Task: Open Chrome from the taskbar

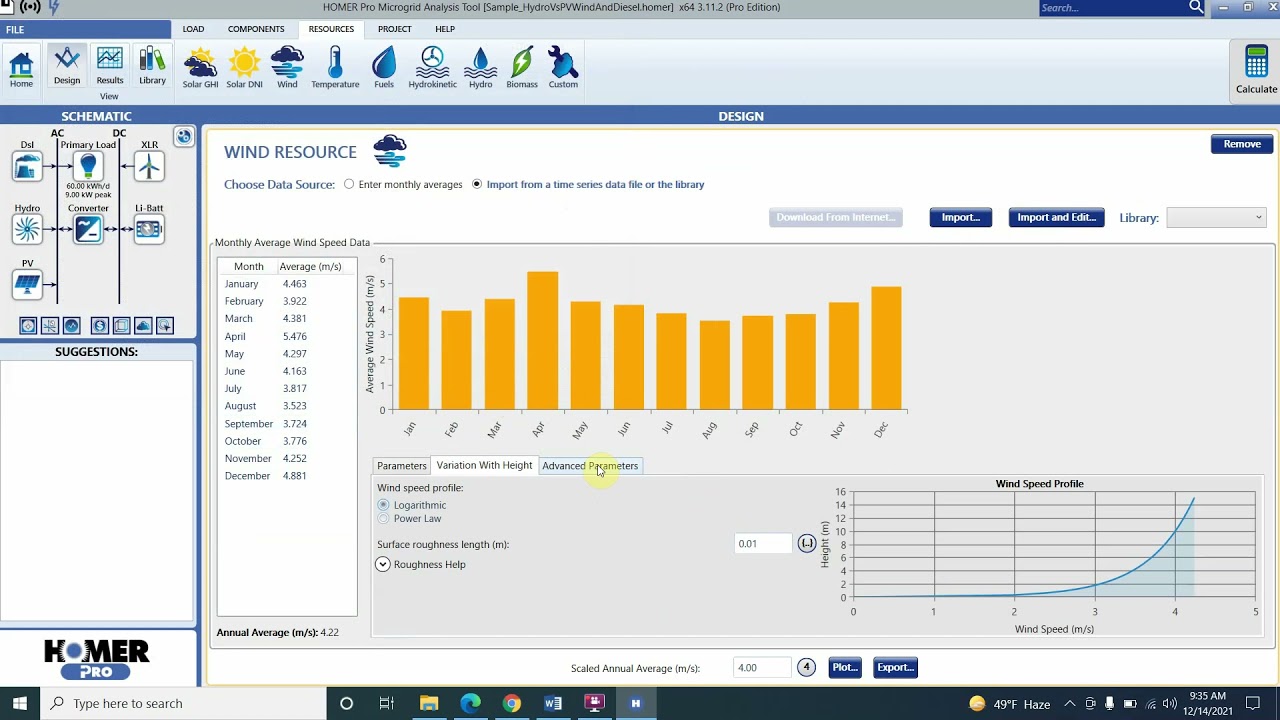Action: [x=511, y=703]
